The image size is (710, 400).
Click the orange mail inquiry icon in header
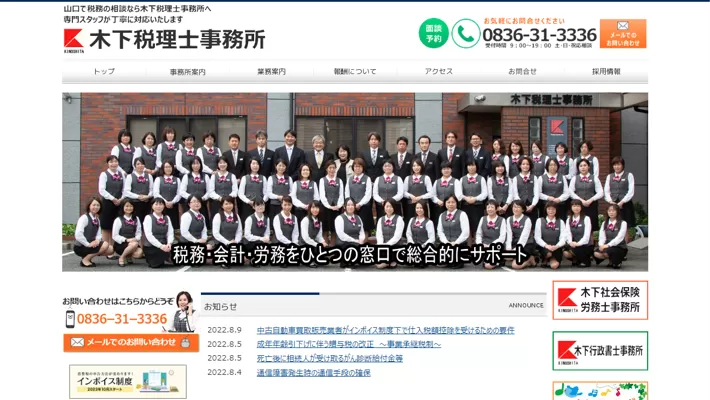pyautogui.click(x=623, y=33)
